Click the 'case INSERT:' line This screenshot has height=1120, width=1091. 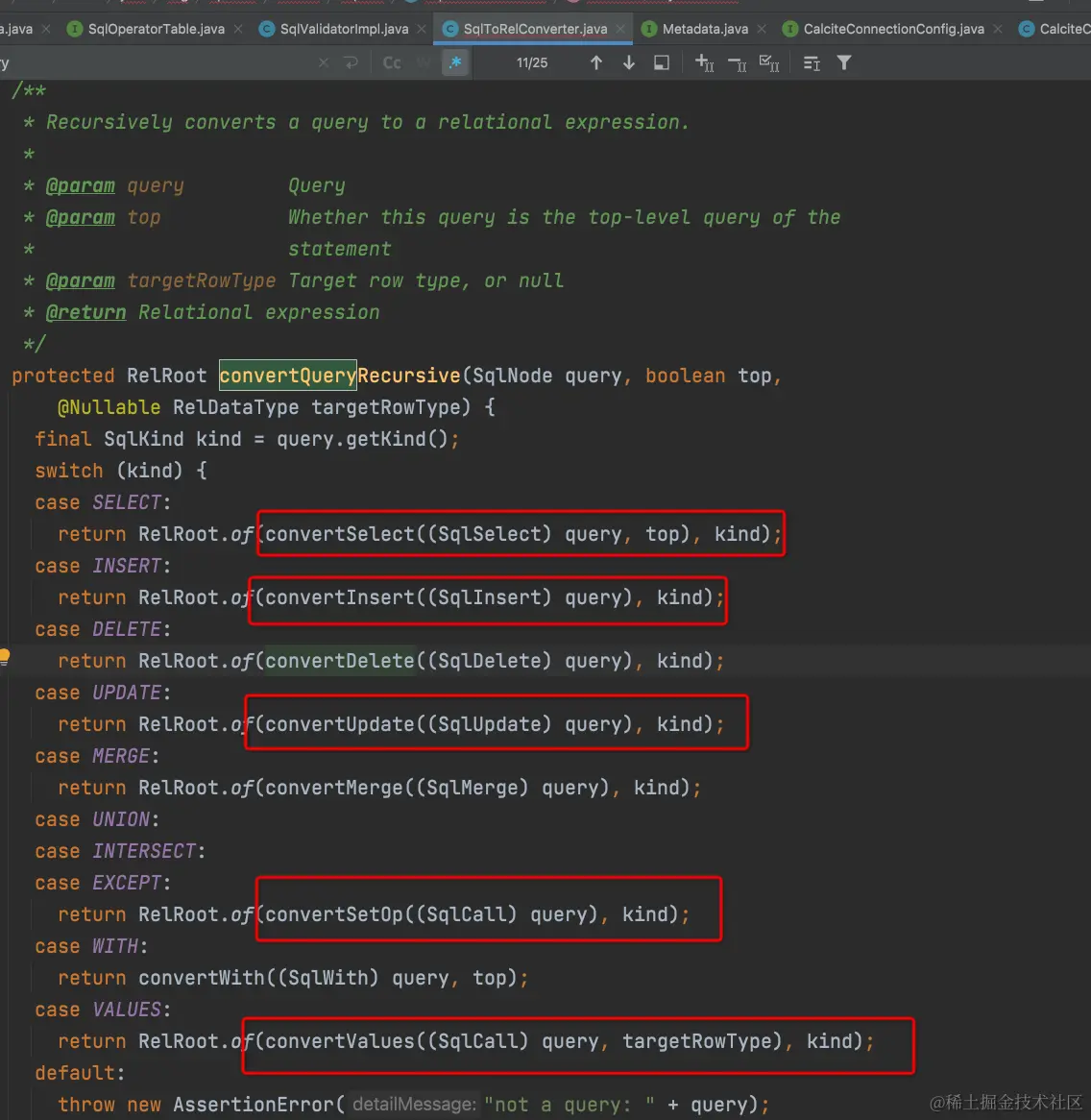pyautogui.click(x=103, y=566)
